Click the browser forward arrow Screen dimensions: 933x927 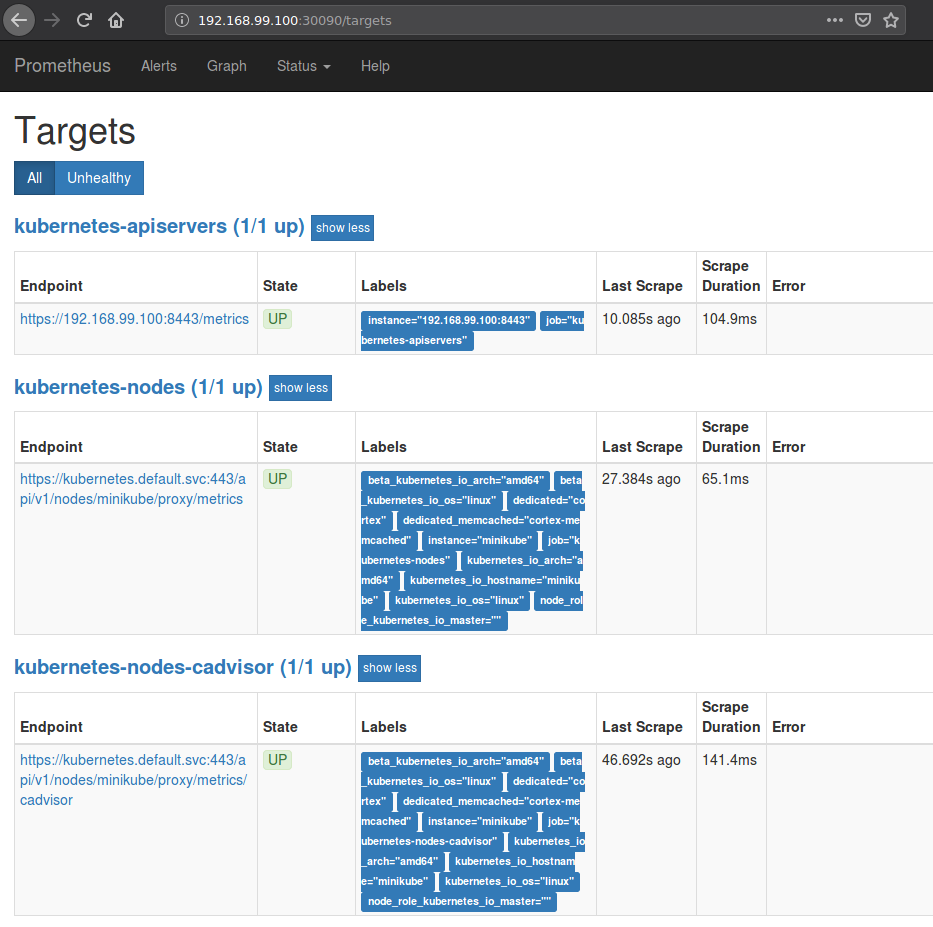pos(52,20)
